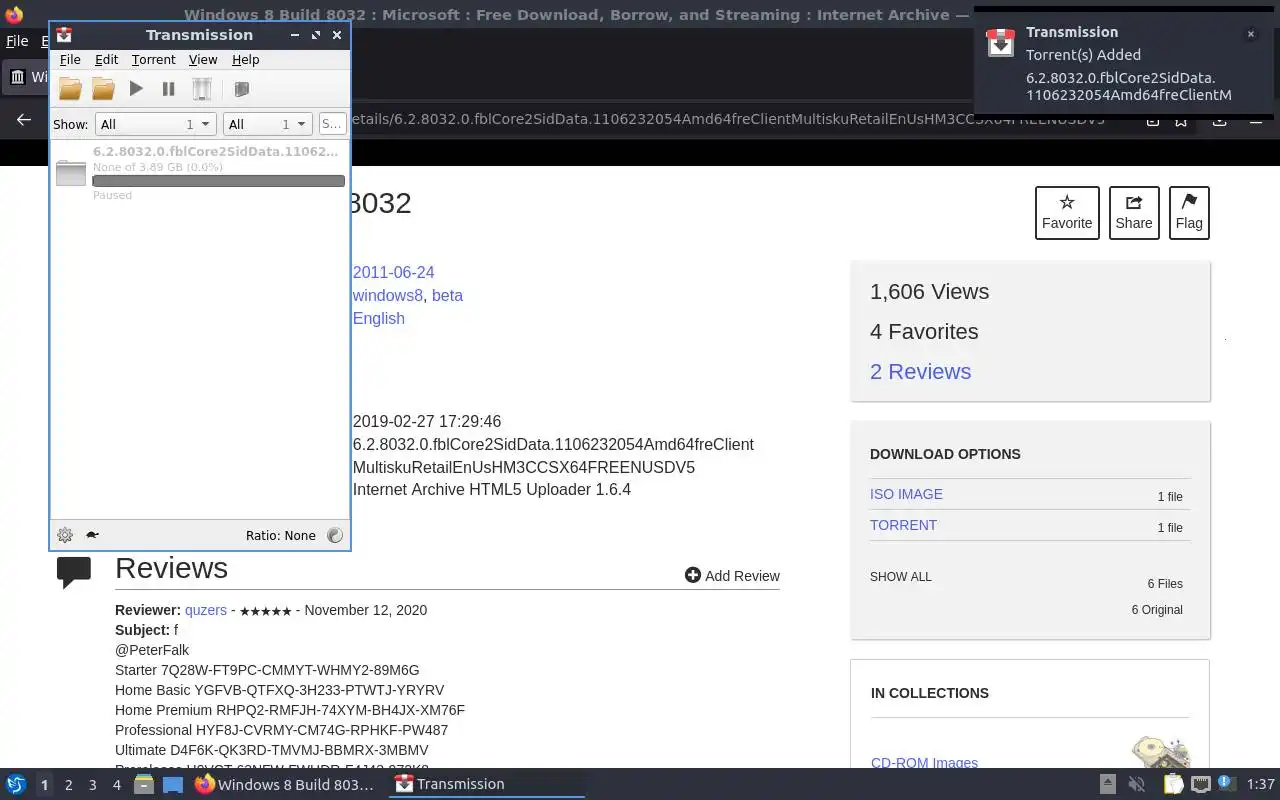The image size is (1280, 800).
Task: Open a torrent file via first folder icon
Action: (x=70, y=89)
